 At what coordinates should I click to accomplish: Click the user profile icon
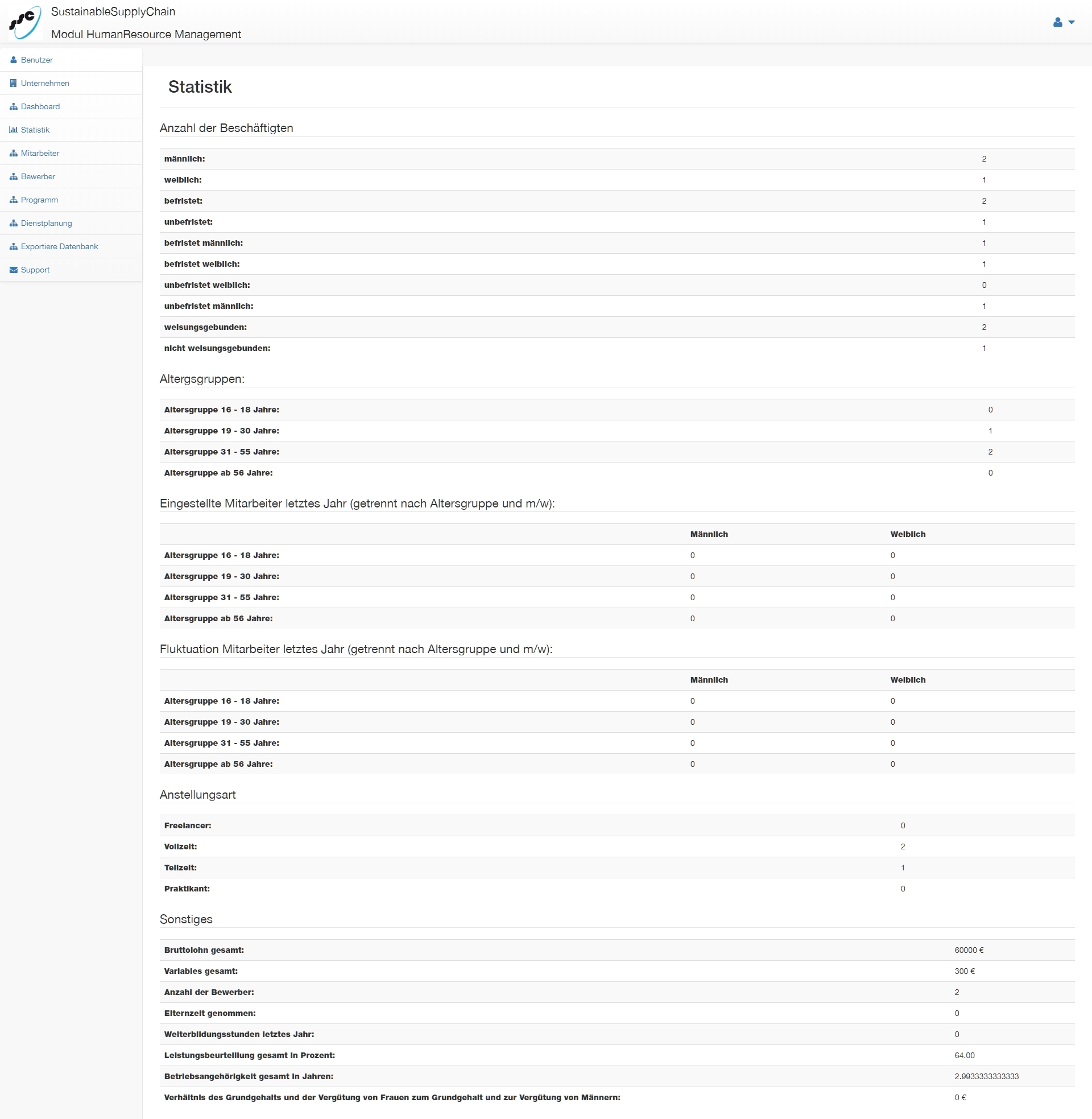click(1057, 22)
